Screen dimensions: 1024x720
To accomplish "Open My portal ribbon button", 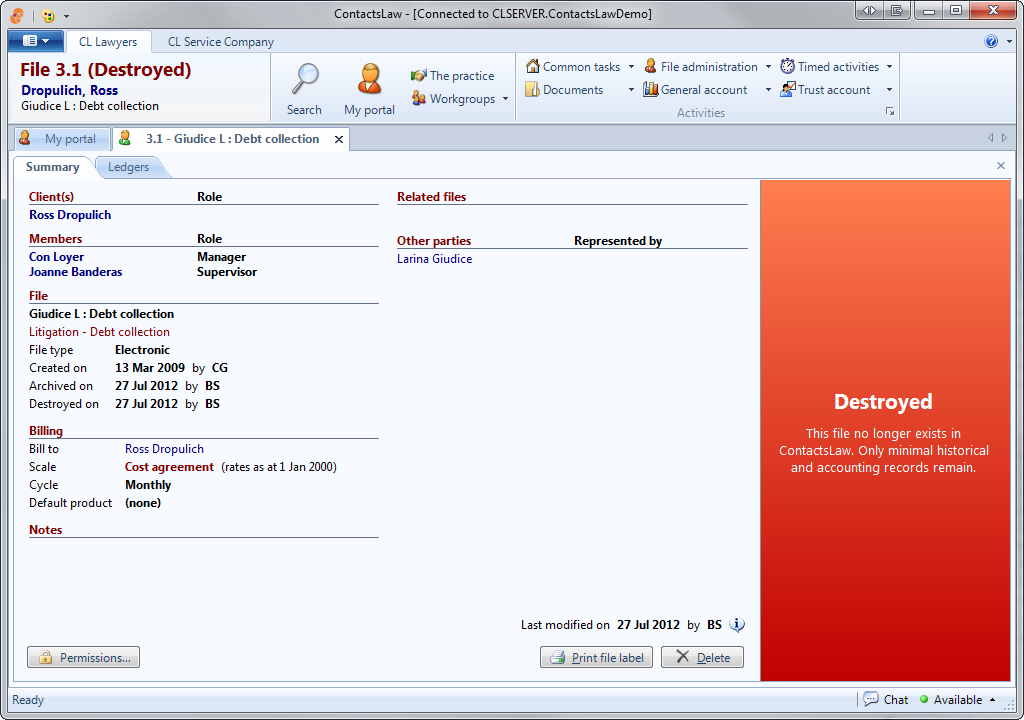I will (x=369, y=90).
